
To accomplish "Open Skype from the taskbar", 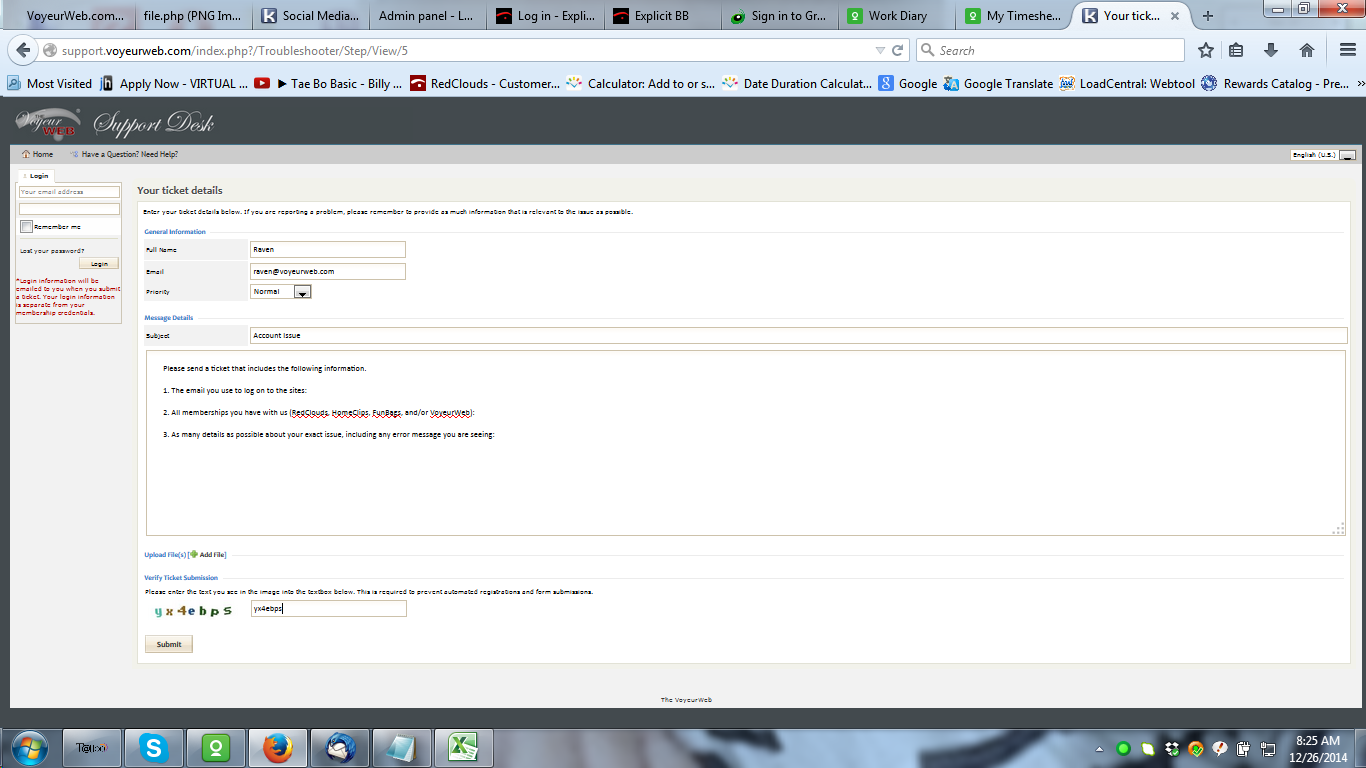I will pyautogui.click(x=153, y=747).
